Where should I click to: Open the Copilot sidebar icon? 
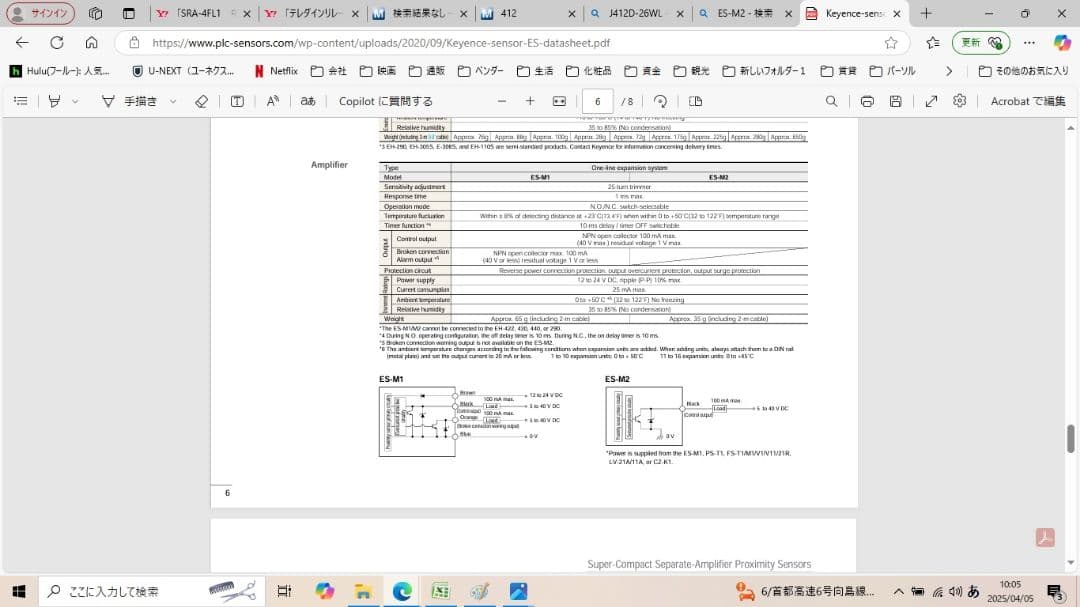pos(1061,43)
